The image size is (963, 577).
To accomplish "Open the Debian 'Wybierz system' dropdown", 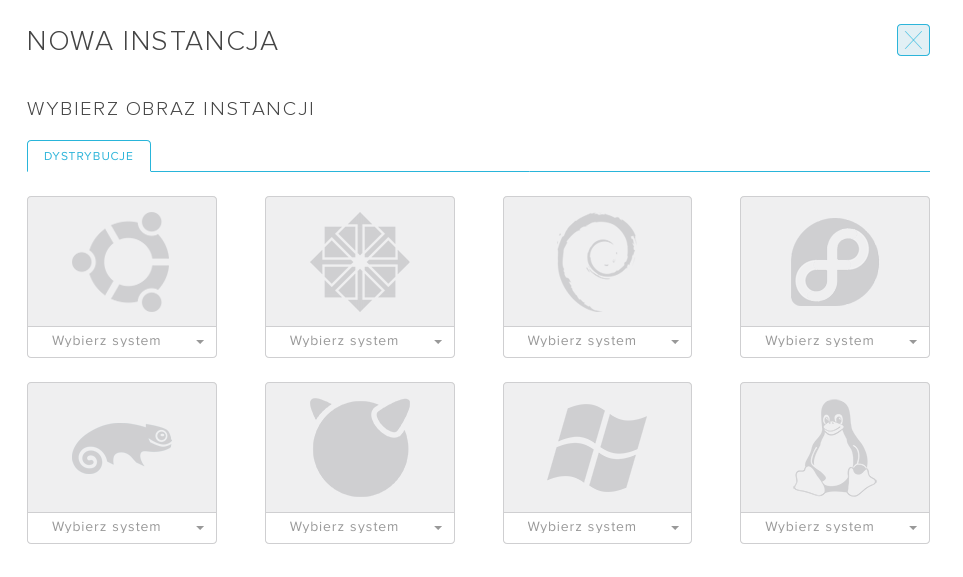I will (x=597, y=342).
